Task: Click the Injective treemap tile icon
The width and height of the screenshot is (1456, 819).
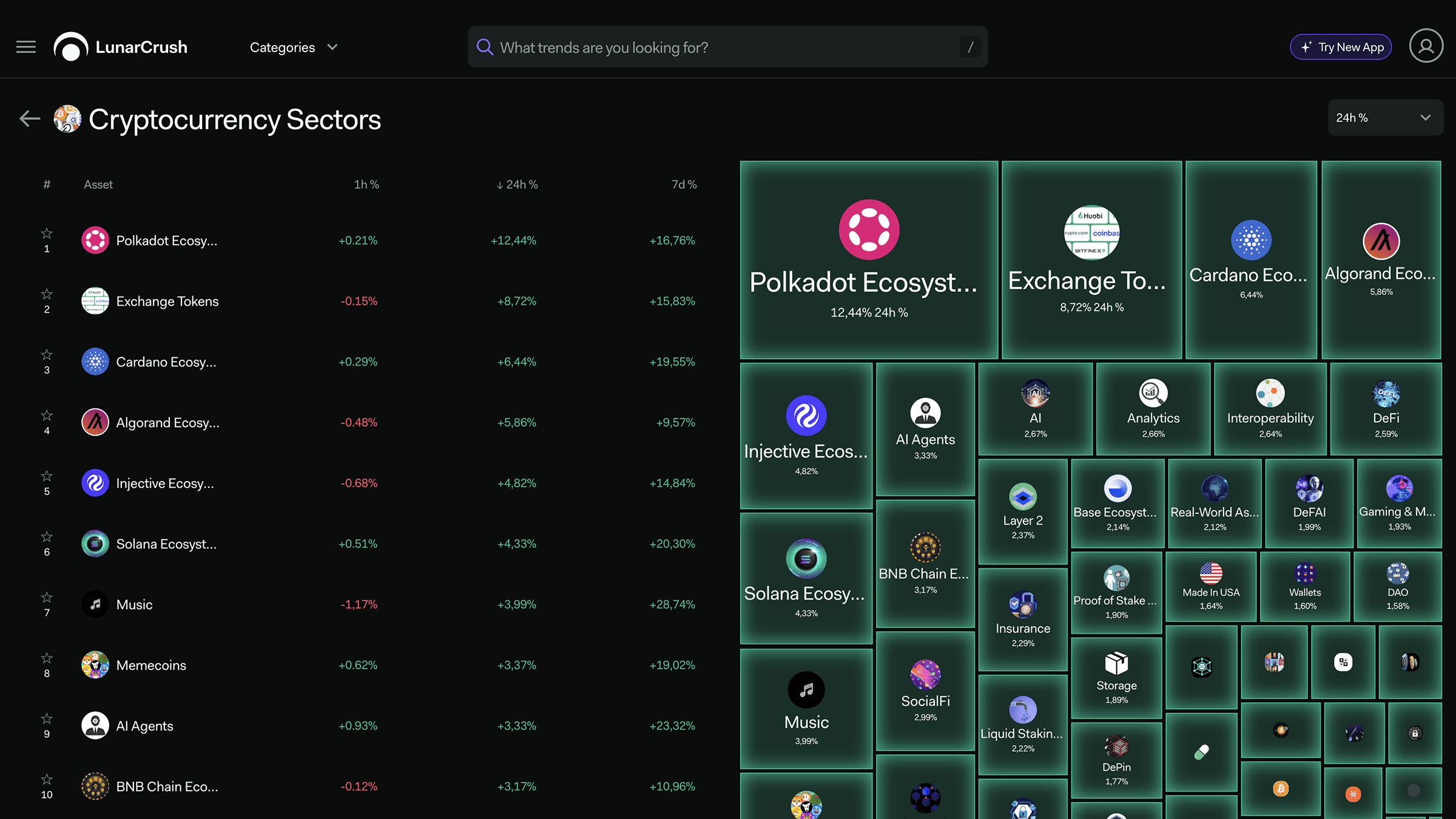Action: (x=806, y=416)
